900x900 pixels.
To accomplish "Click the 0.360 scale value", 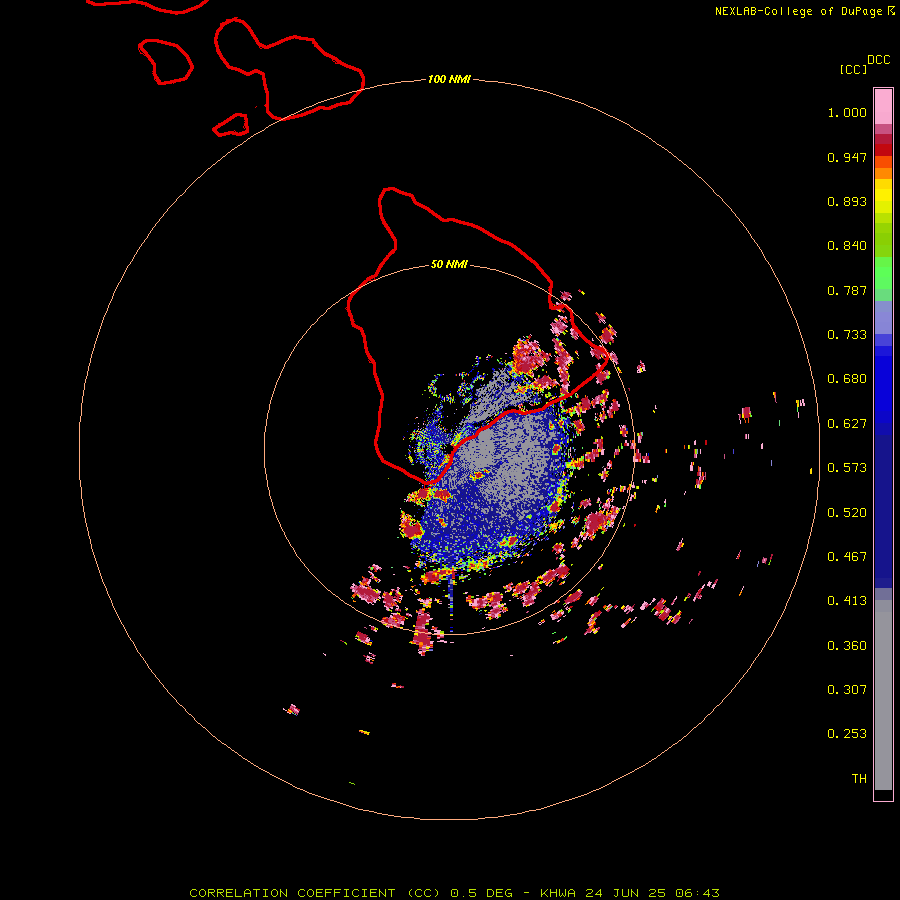I will (847, 646).
